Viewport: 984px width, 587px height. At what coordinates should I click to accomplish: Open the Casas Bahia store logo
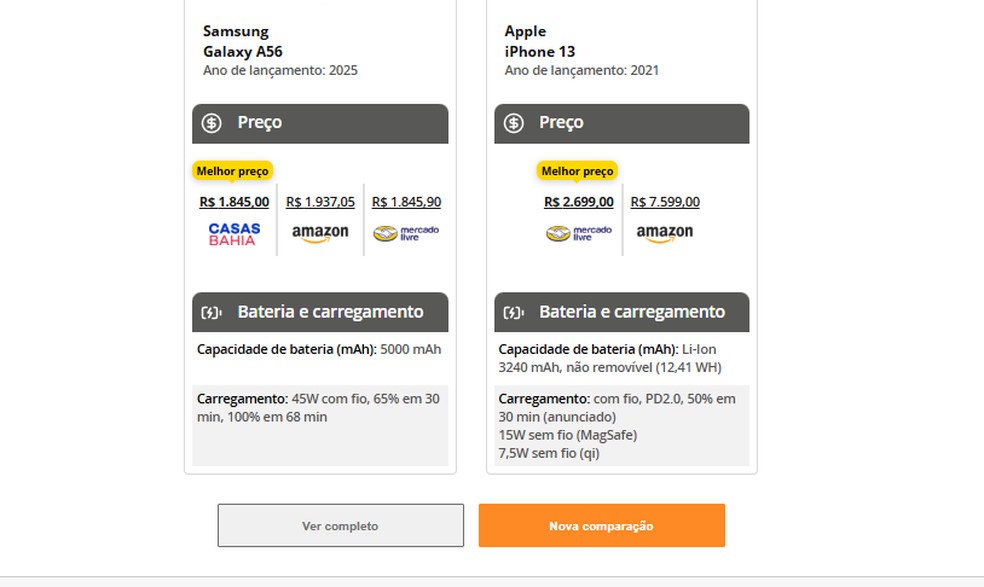tap(232, 232)
